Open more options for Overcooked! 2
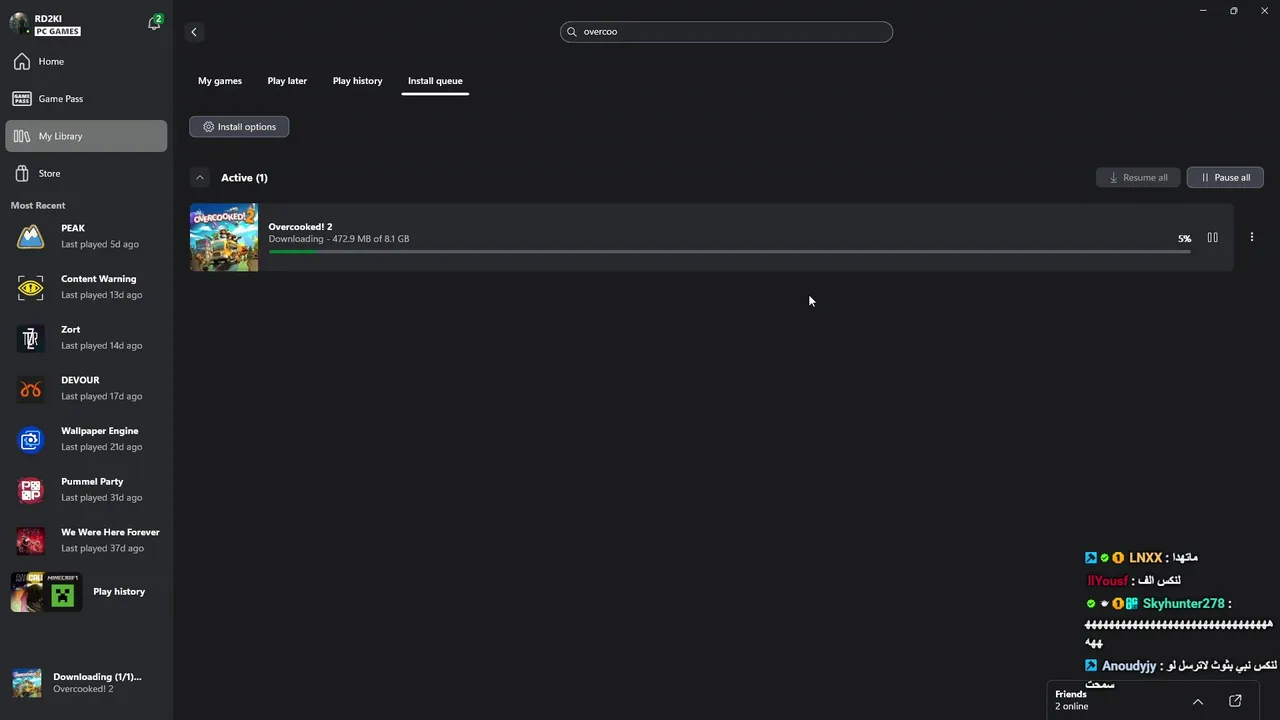The image size is (1280, 720). (1251, 238)
